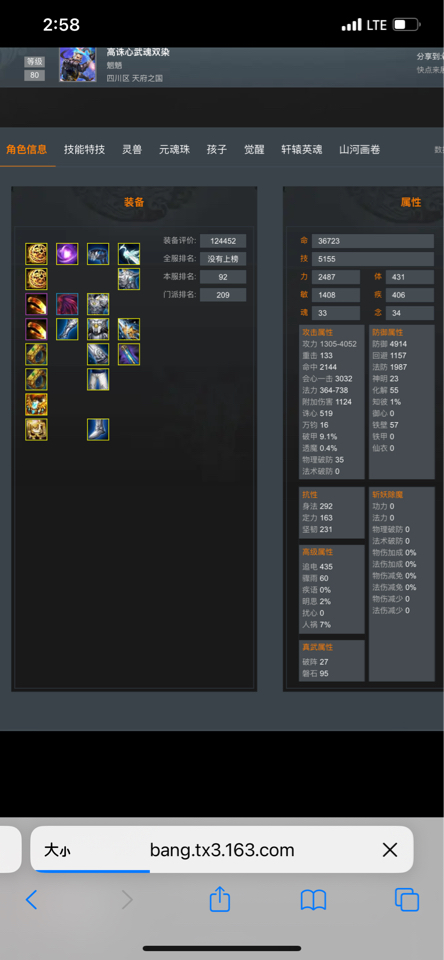
Task: Tap the purple swirling orb equipment icon
Action: 67,253
